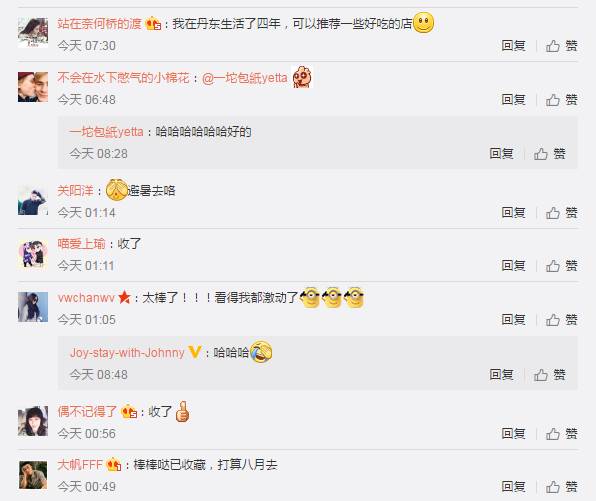Give a thumbs-up to 关阳洋's comment

(x=561, y=213)
